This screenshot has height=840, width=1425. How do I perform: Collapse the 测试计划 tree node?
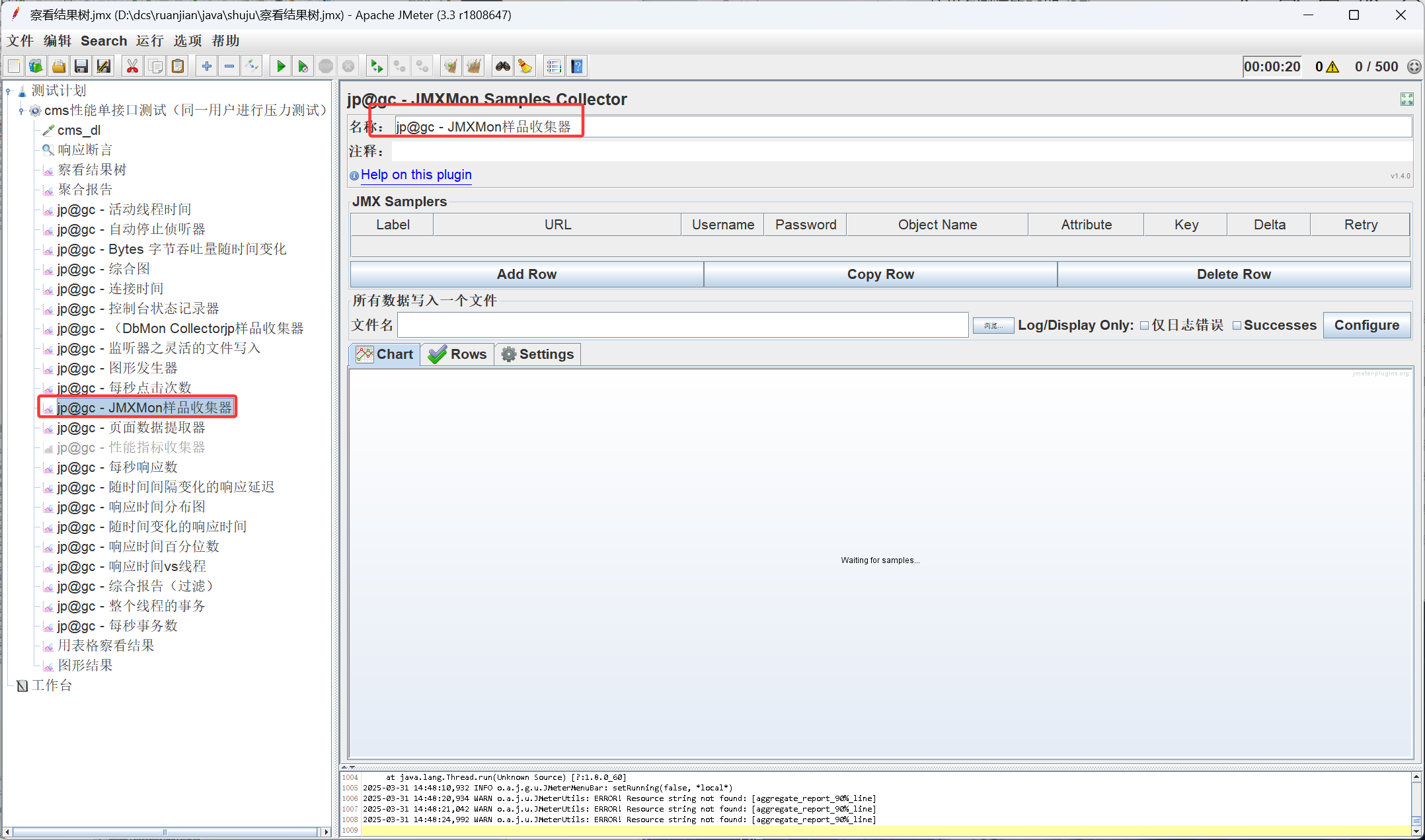tap(9, 91)
